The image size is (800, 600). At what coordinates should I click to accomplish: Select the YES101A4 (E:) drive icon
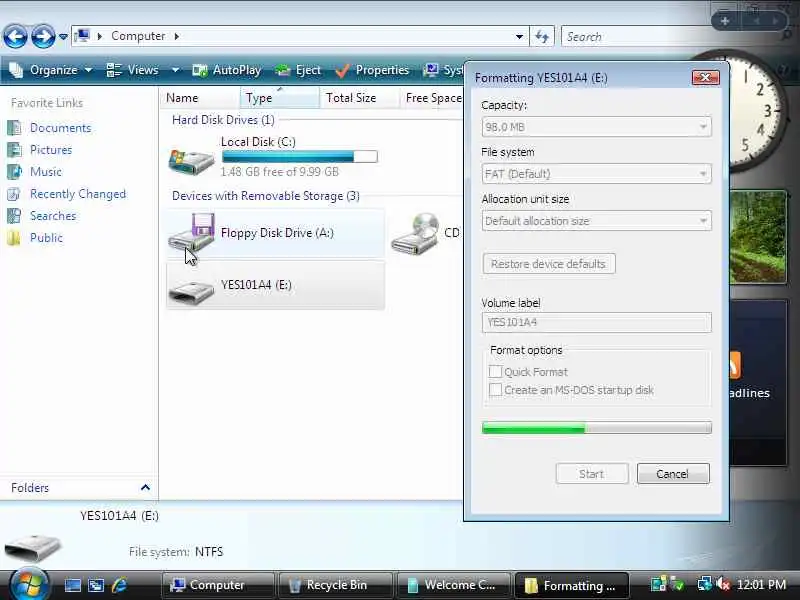(191, 292)
